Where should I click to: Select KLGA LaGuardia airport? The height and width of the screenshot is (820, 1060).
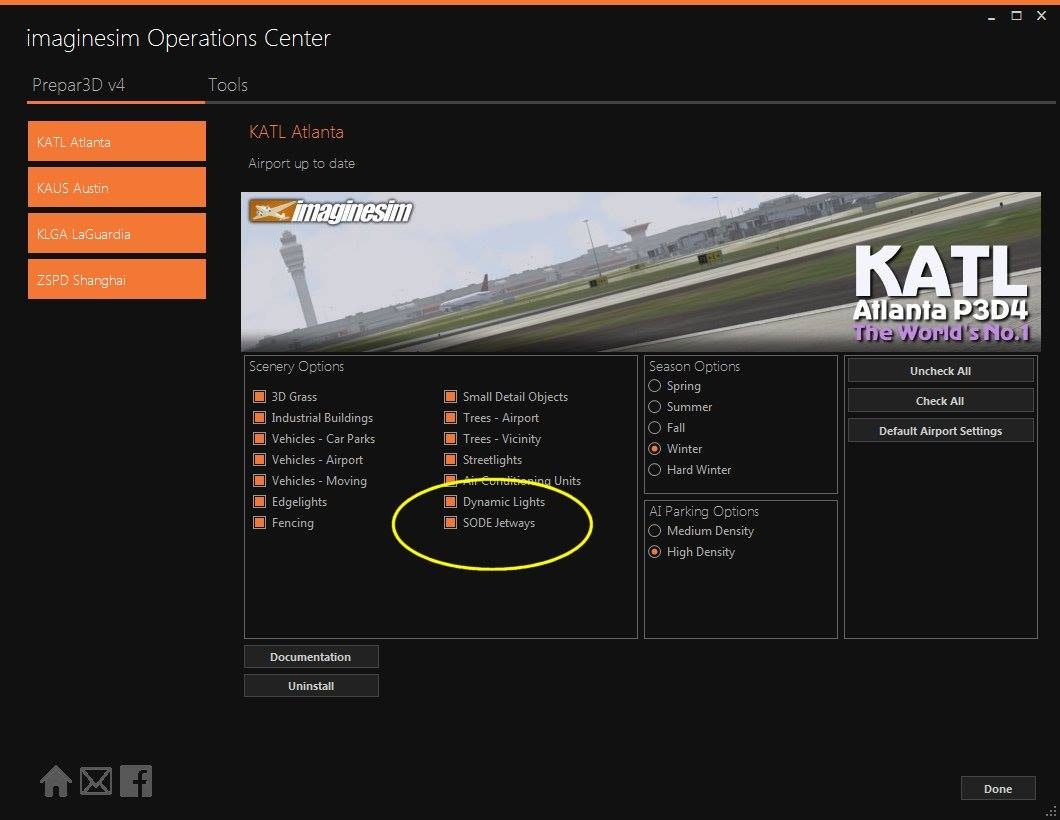coord(117,233)
